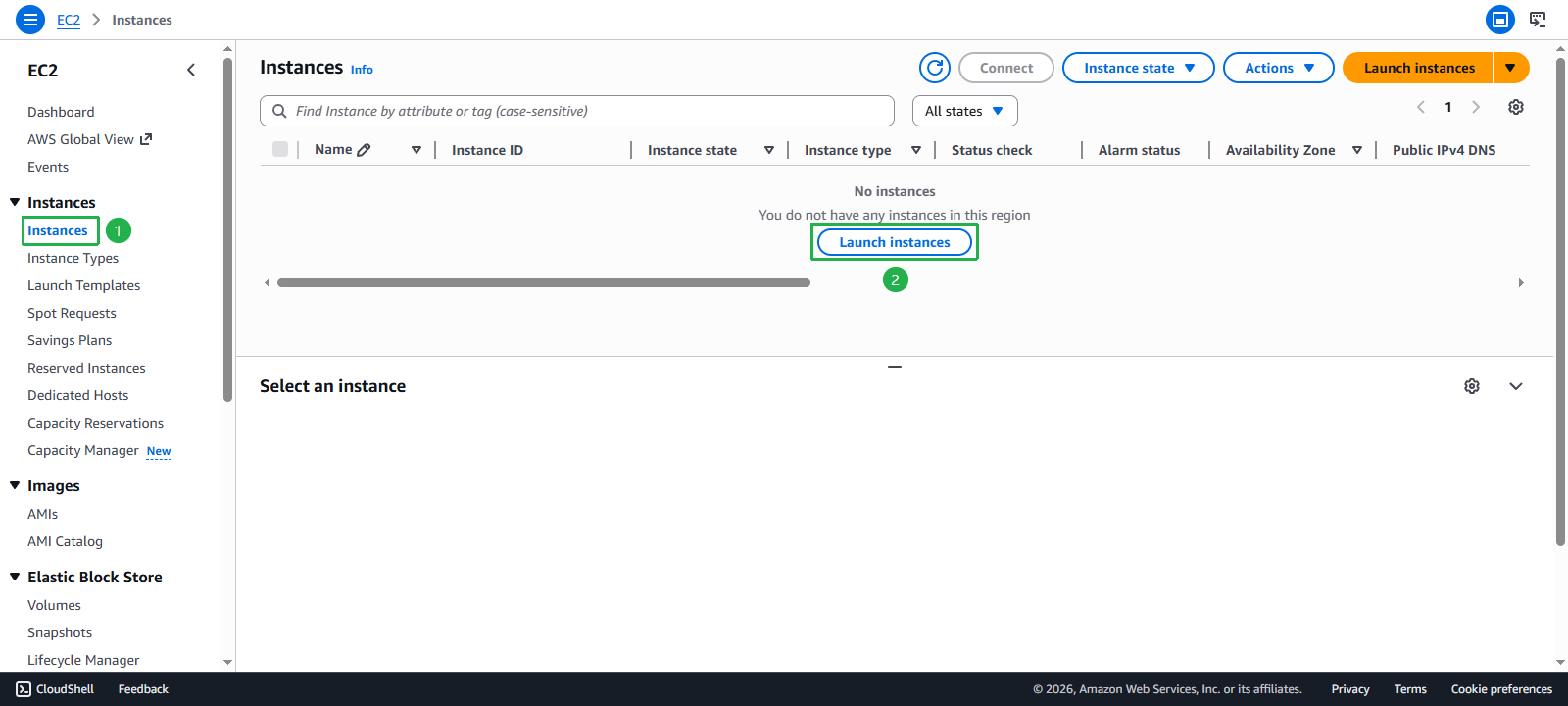
Task: Go to previous page of instances
Action: coord(1421,107)
